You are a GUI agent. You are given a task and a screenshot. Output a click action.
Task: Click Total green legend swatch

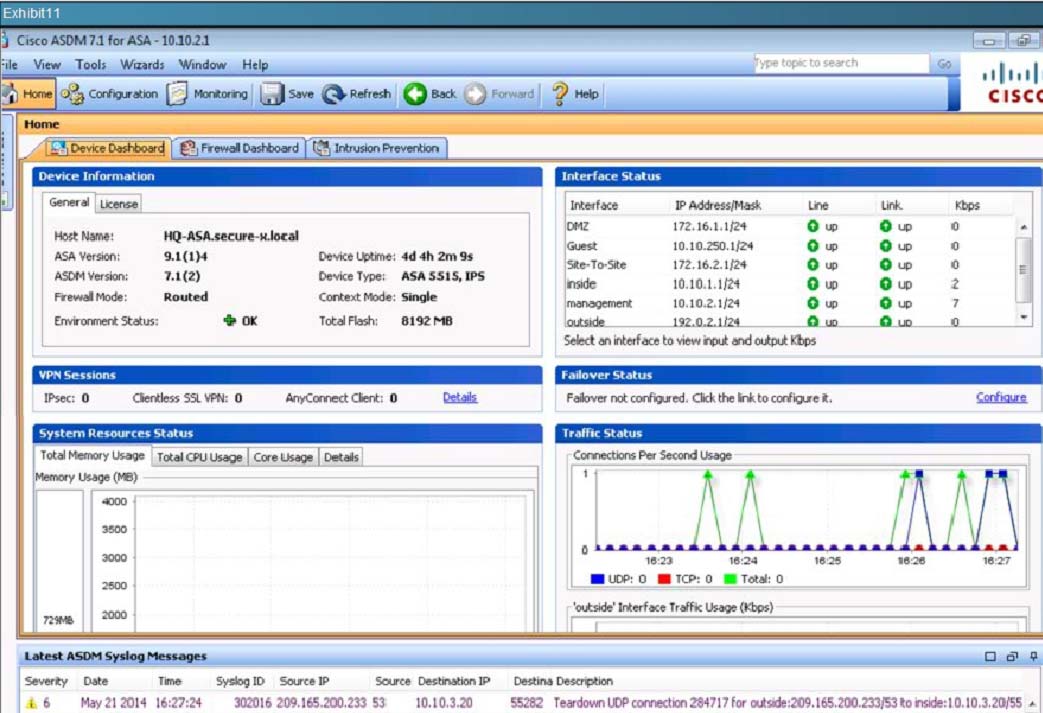[x=730, y=579]
